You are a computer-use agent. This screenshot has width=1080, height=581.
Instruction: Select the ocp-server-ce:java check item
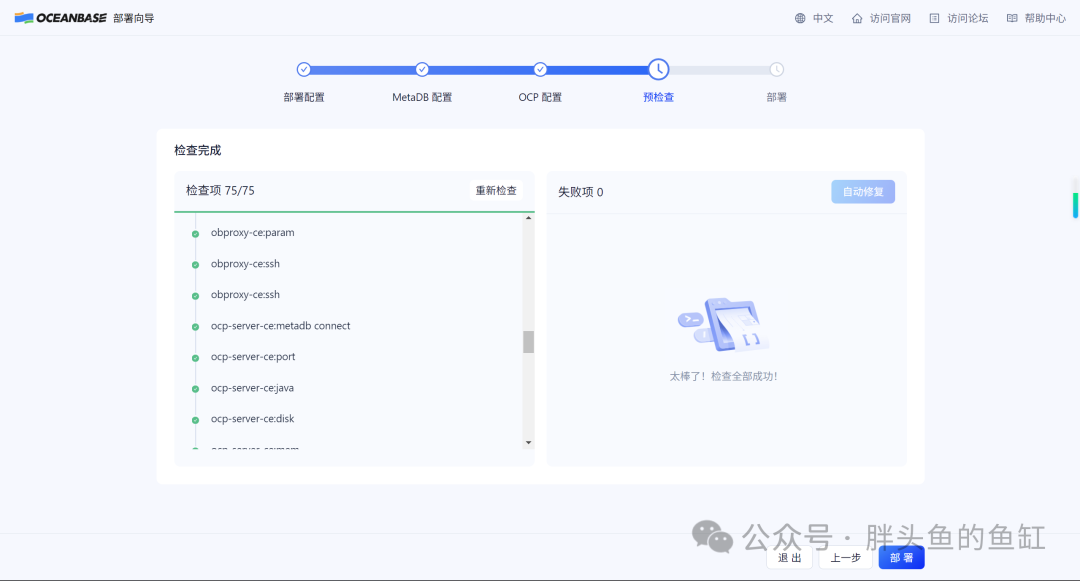(252, 388)
